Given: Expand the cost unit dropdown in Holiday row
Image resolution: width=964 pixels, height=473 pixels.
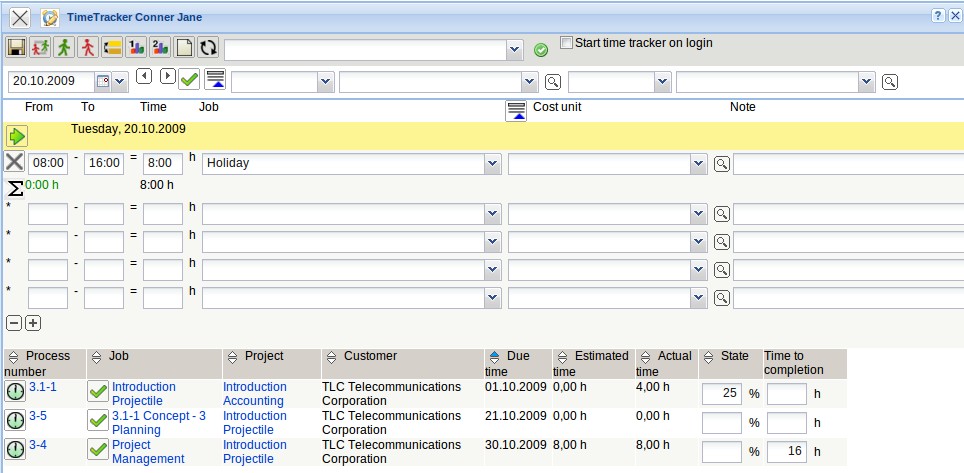Looking at the screenshot, I should pos(697,163).
